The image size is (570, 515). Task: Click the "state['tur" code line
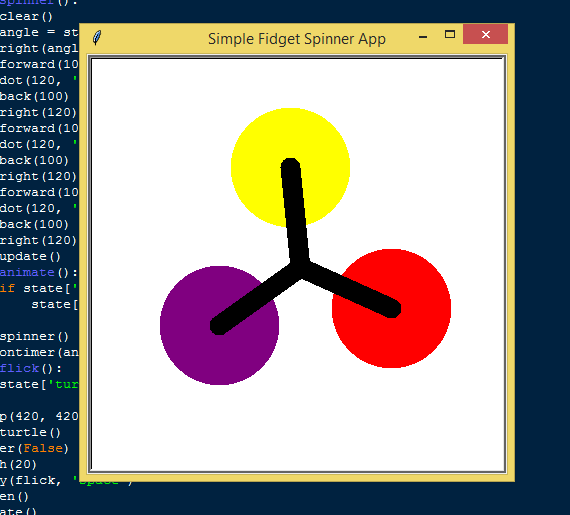coord(39,384)
